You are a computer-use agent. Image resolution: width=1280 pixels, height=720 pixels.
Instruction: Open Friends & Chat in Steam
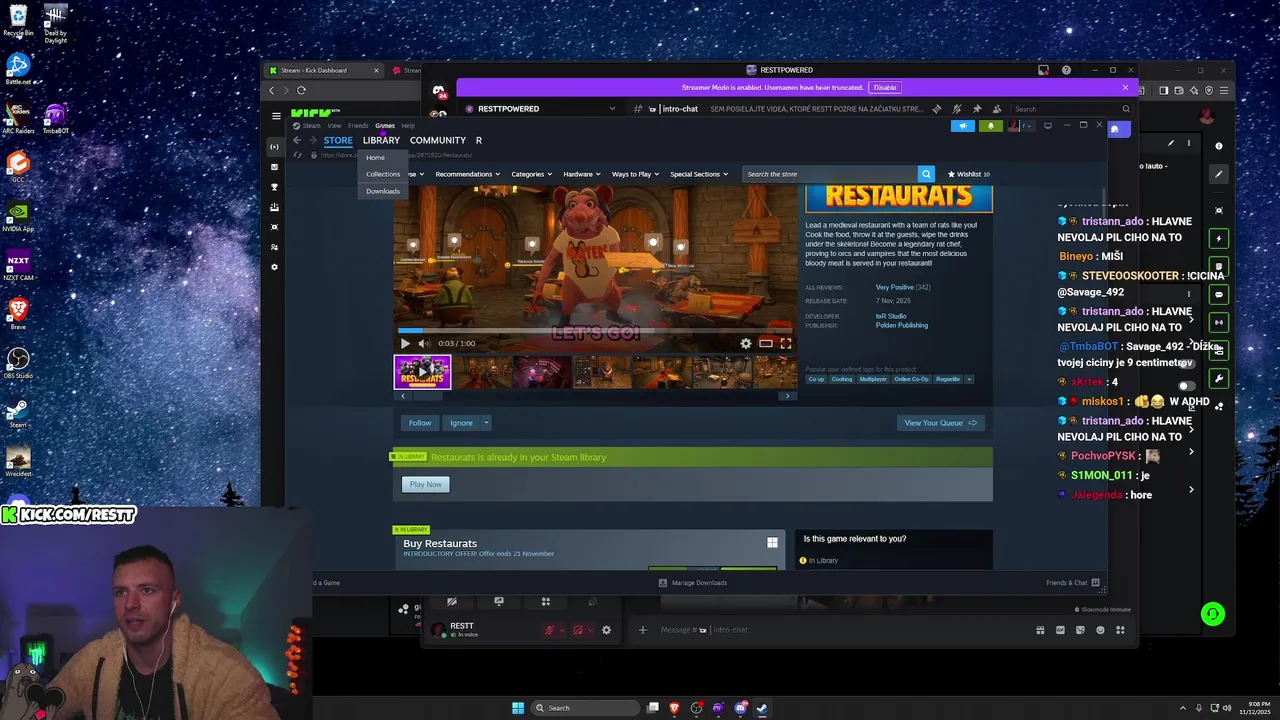pos(1073,582)
